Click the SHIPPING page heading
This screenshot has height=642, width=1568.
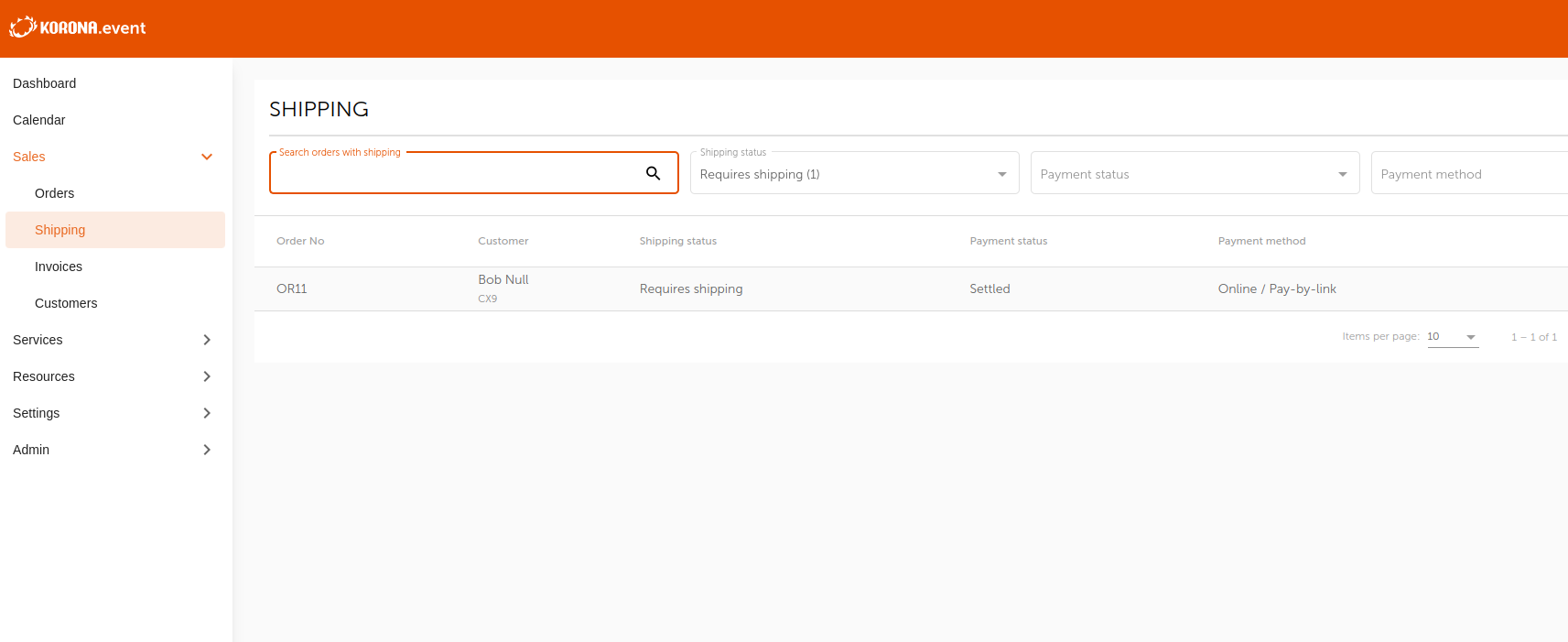(319, 109)
